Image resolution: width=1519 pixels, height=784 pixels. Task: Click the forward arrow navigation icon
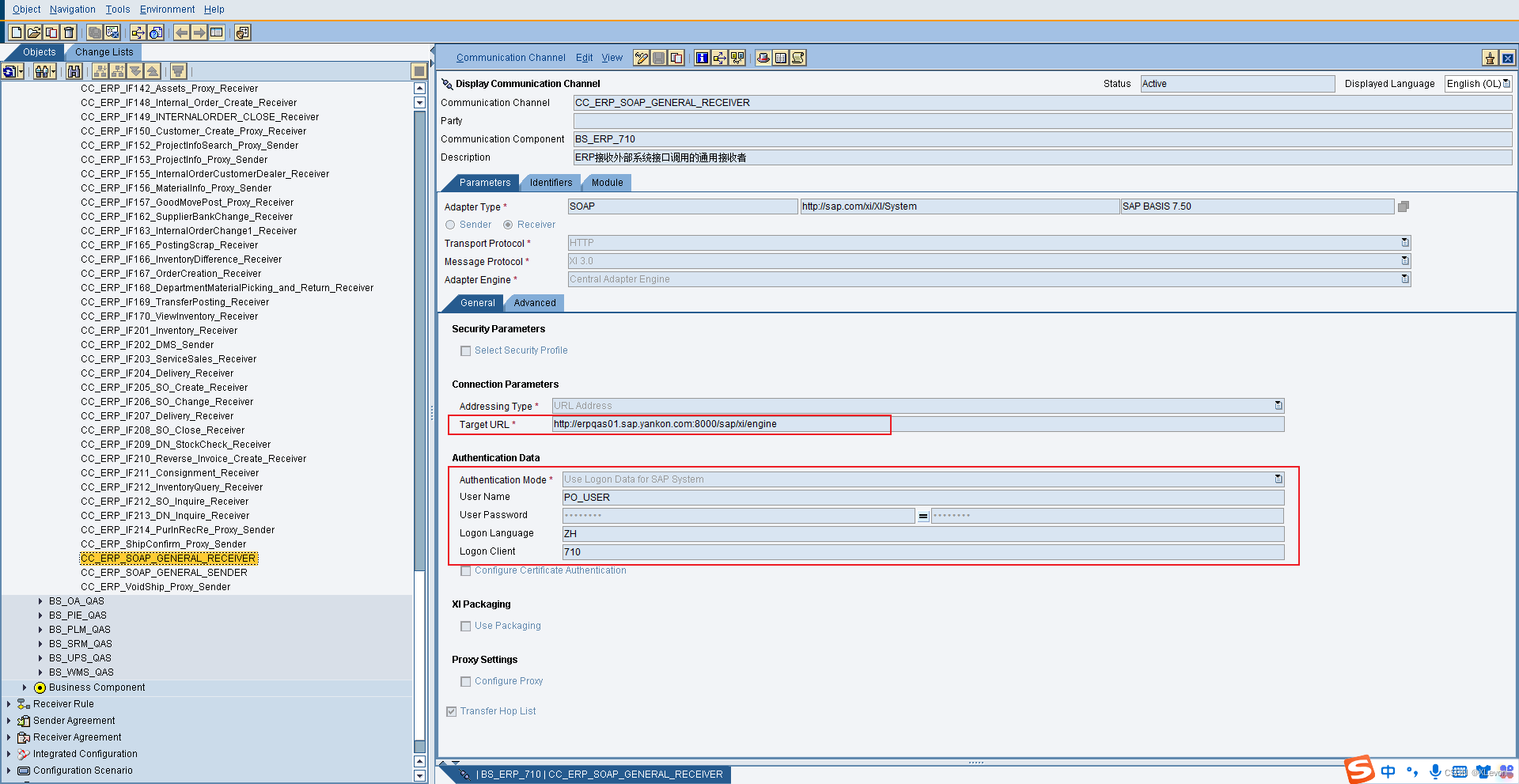point(199,32)
